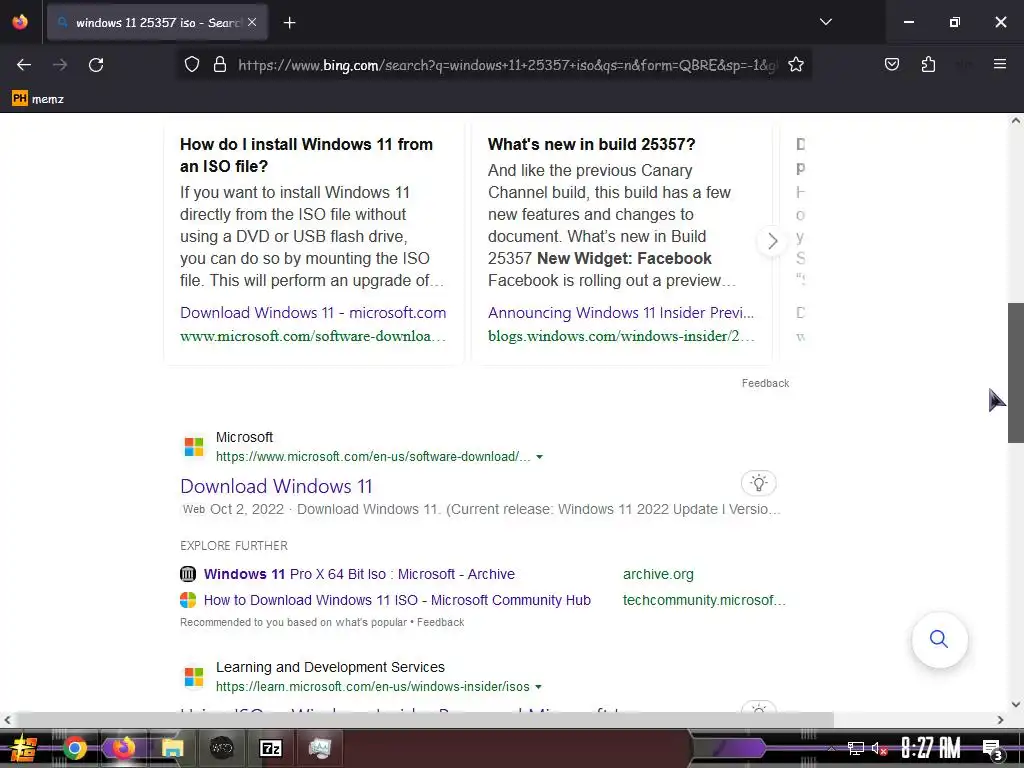
Task: Click lightbulb insights icon beside Download Windows 11
Action: (x=758, y=483)
